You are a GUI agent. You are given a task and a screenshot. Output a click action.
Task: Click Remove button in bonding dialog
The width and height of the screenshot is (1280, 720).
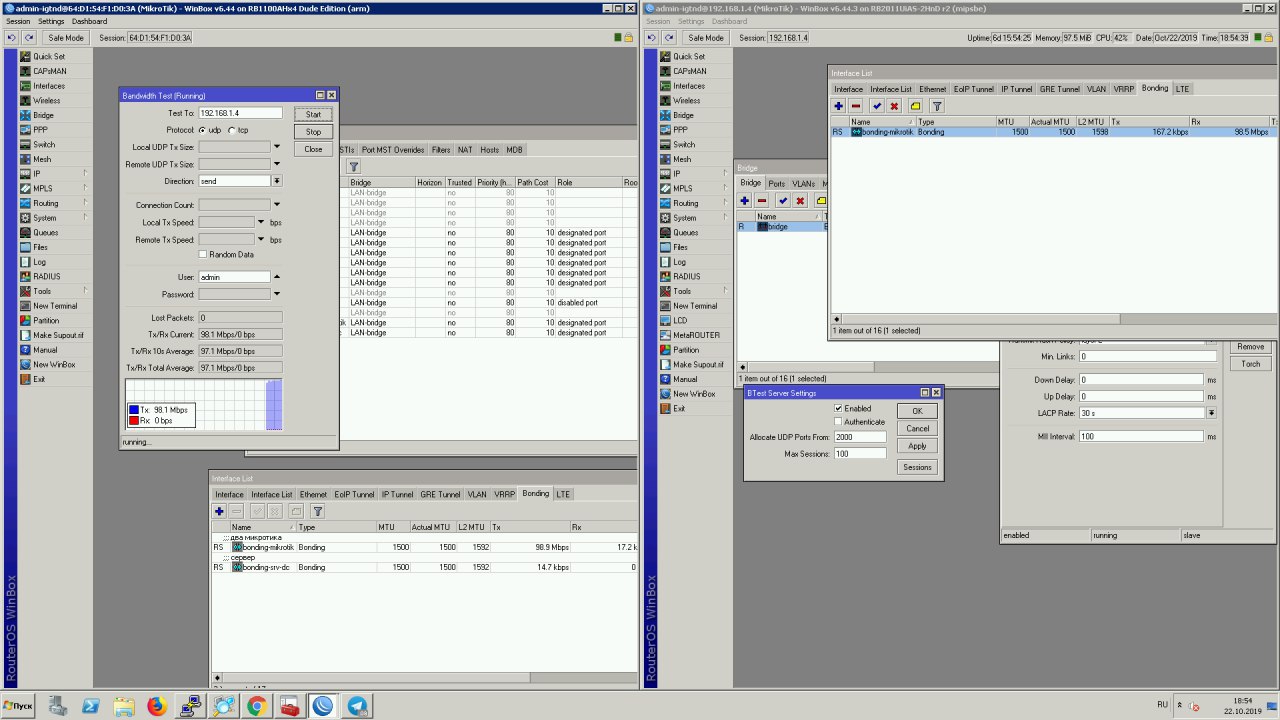(1251, 346)
